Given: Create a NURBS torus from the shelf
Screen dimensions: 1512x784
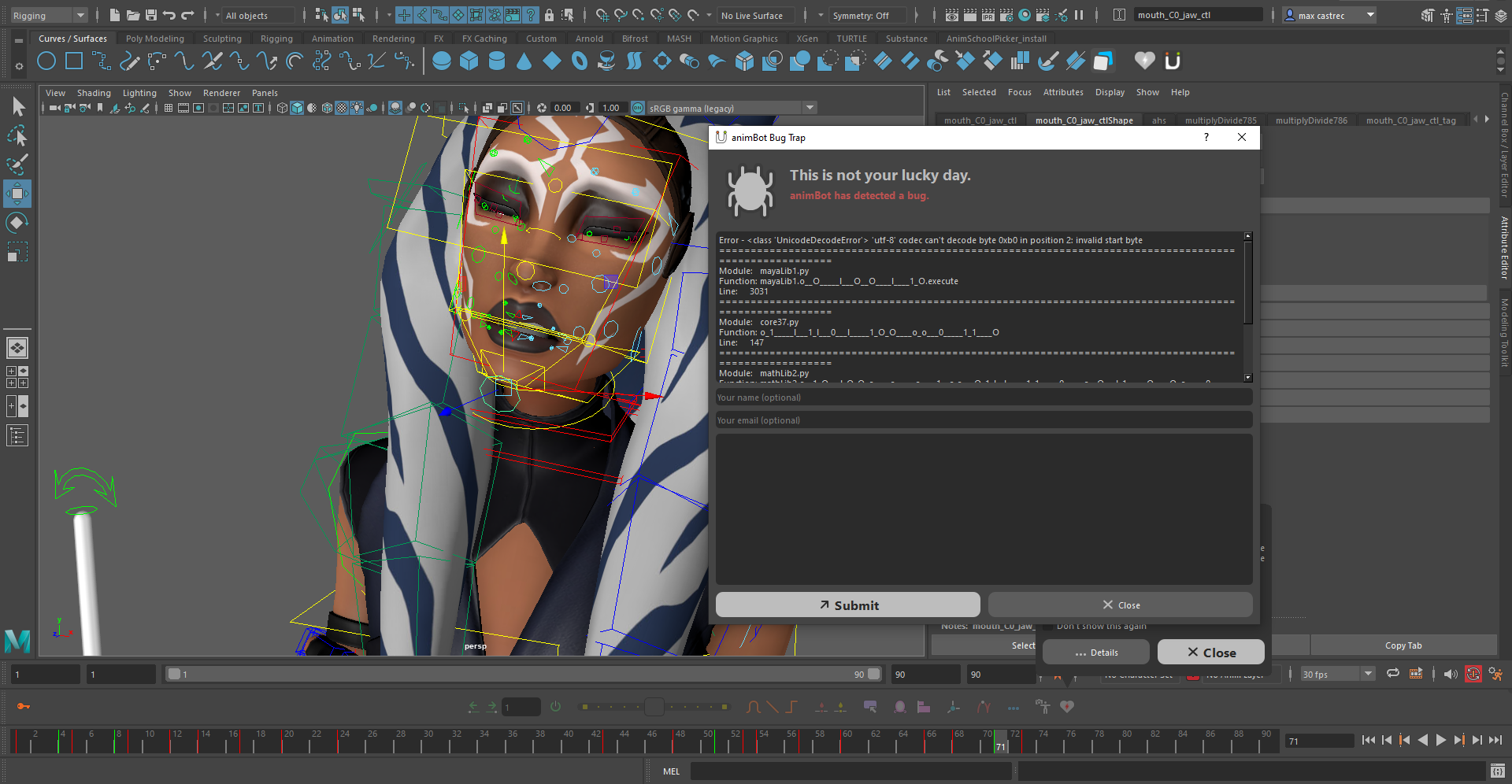Looking at the screenshot, I should point(580,61).
